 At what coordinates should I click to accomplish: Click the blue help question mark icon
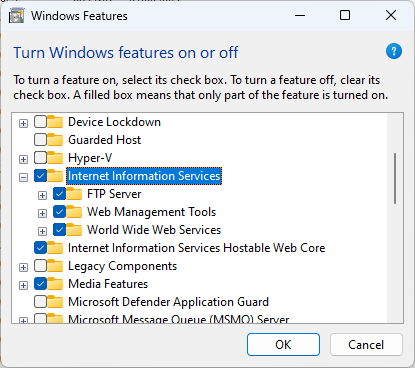pyautogui.click(x=394, y=51)
